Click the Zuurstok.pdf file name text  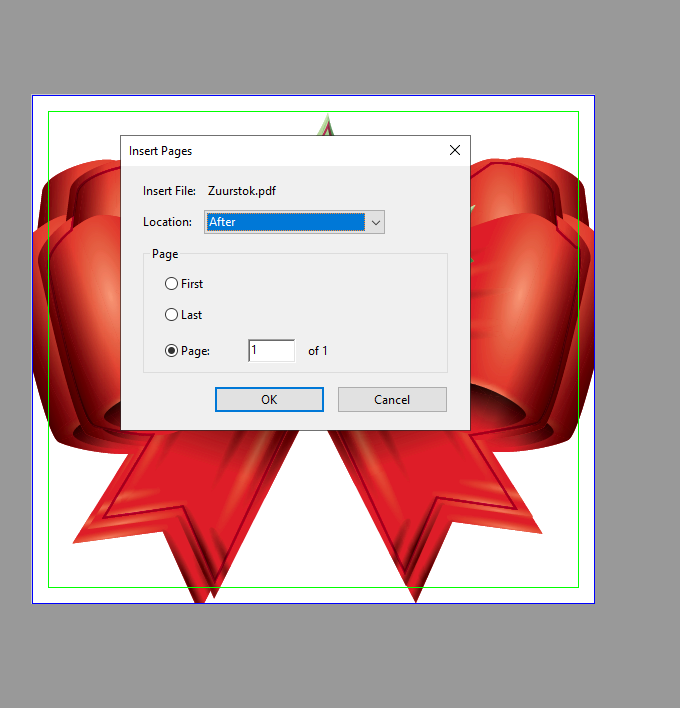click(x=242, y=191)
